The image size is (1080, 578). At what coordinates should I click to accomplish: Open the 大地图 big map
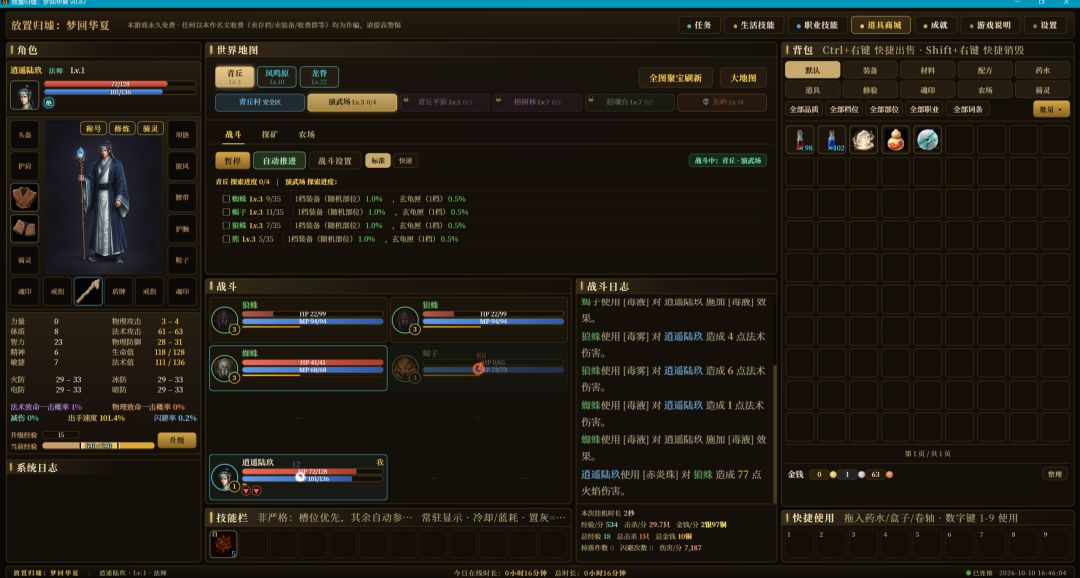click(x=743, y=78)
